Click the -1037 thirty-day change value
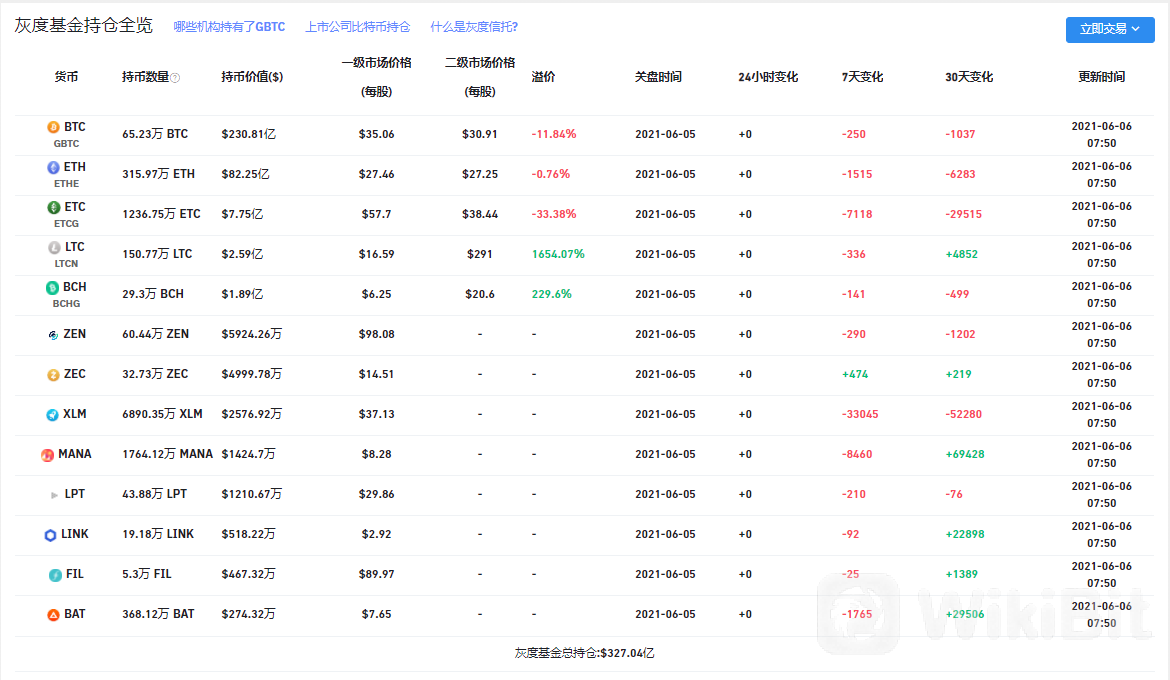This screenshot has height=680, width=1170. click(960, 134)
